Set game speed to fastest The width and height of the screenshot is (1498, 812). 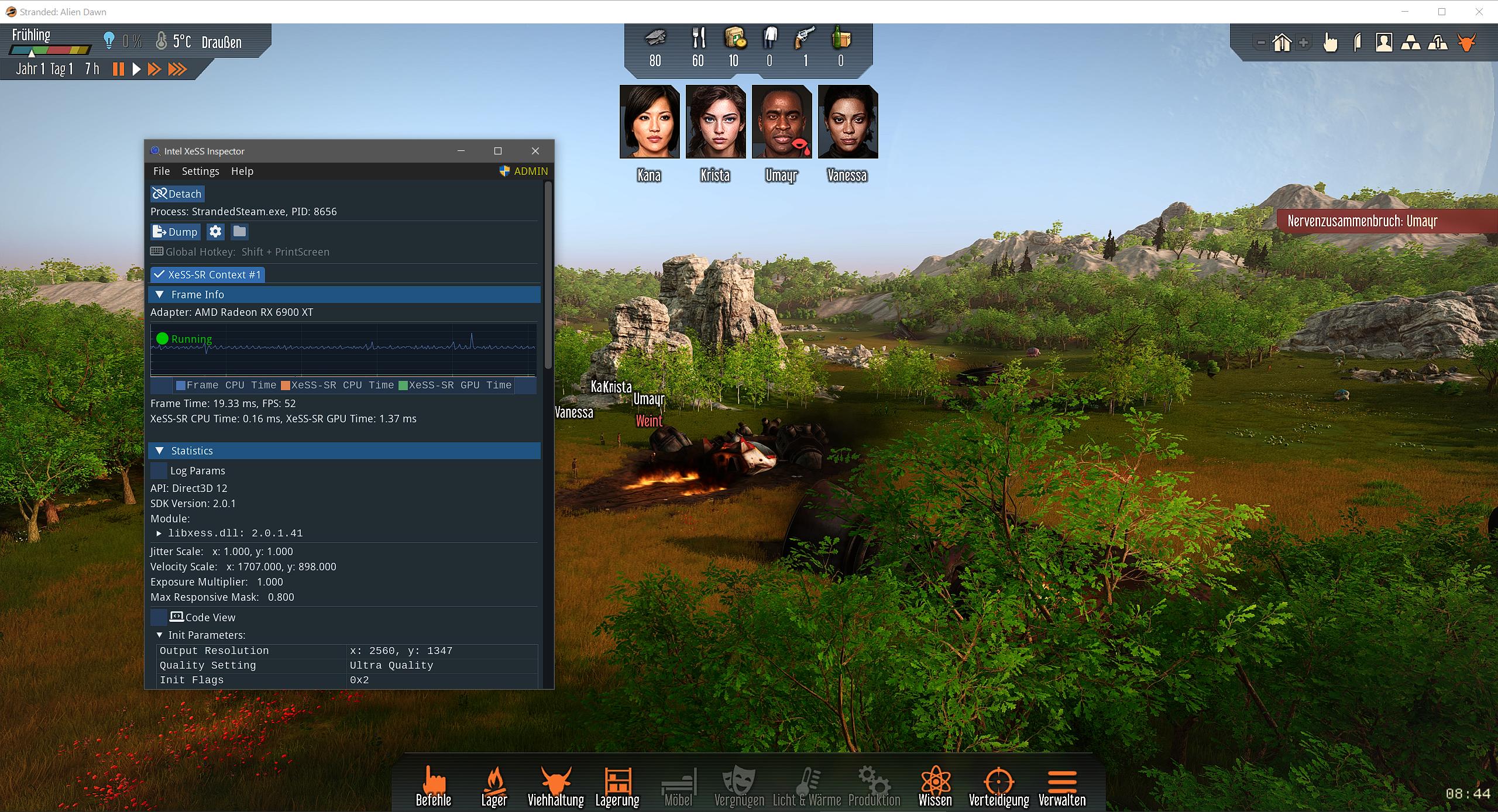point(177,69)
